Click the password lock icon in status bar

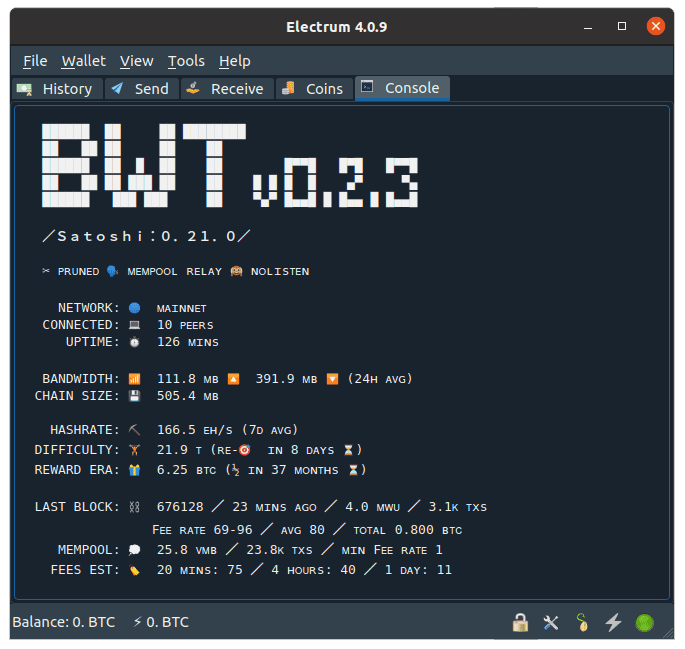[520, 622]
